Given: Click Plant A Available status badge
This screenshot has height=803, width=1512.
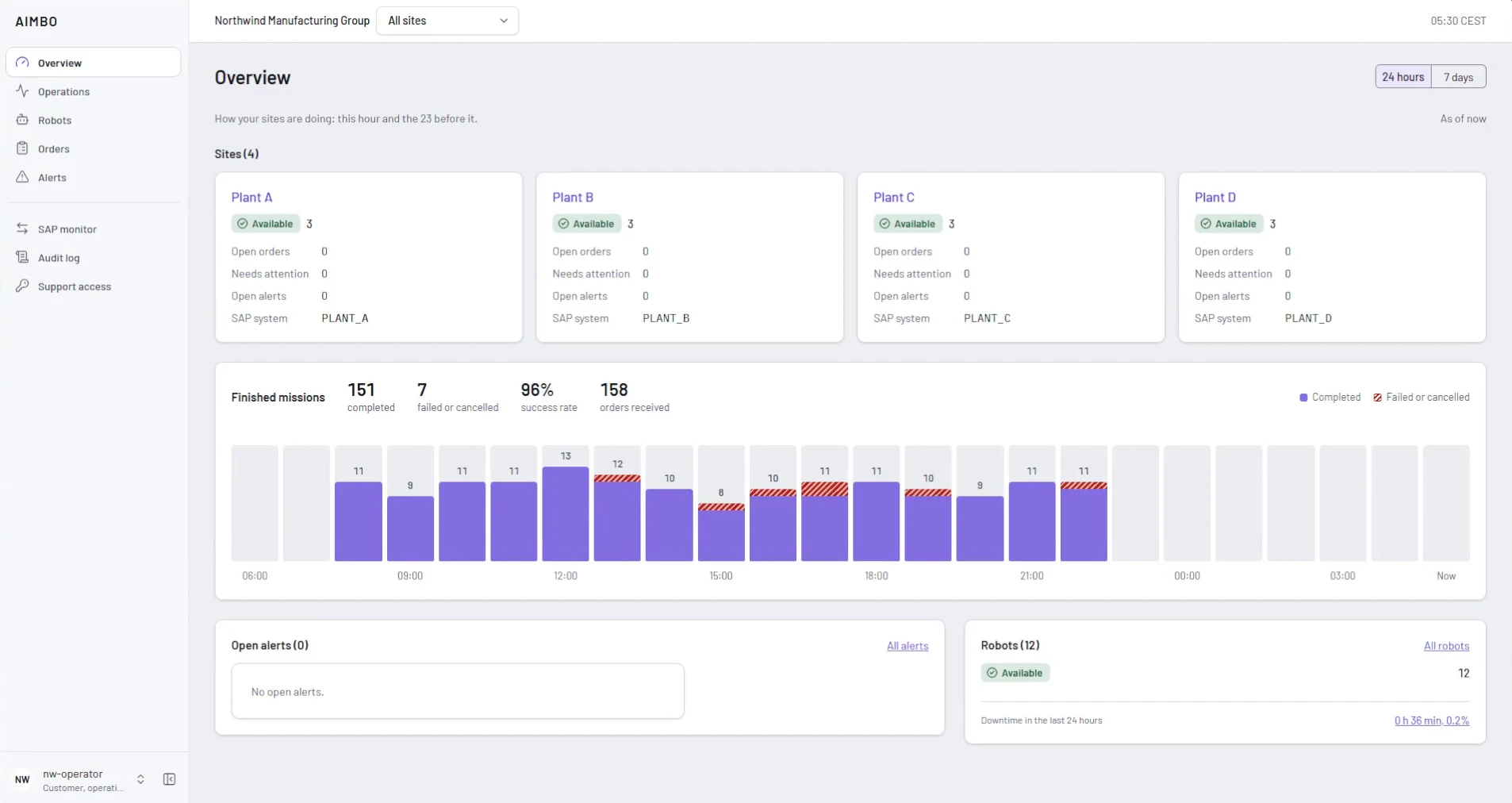Looking at the screenshot, I should coord(266,224).
